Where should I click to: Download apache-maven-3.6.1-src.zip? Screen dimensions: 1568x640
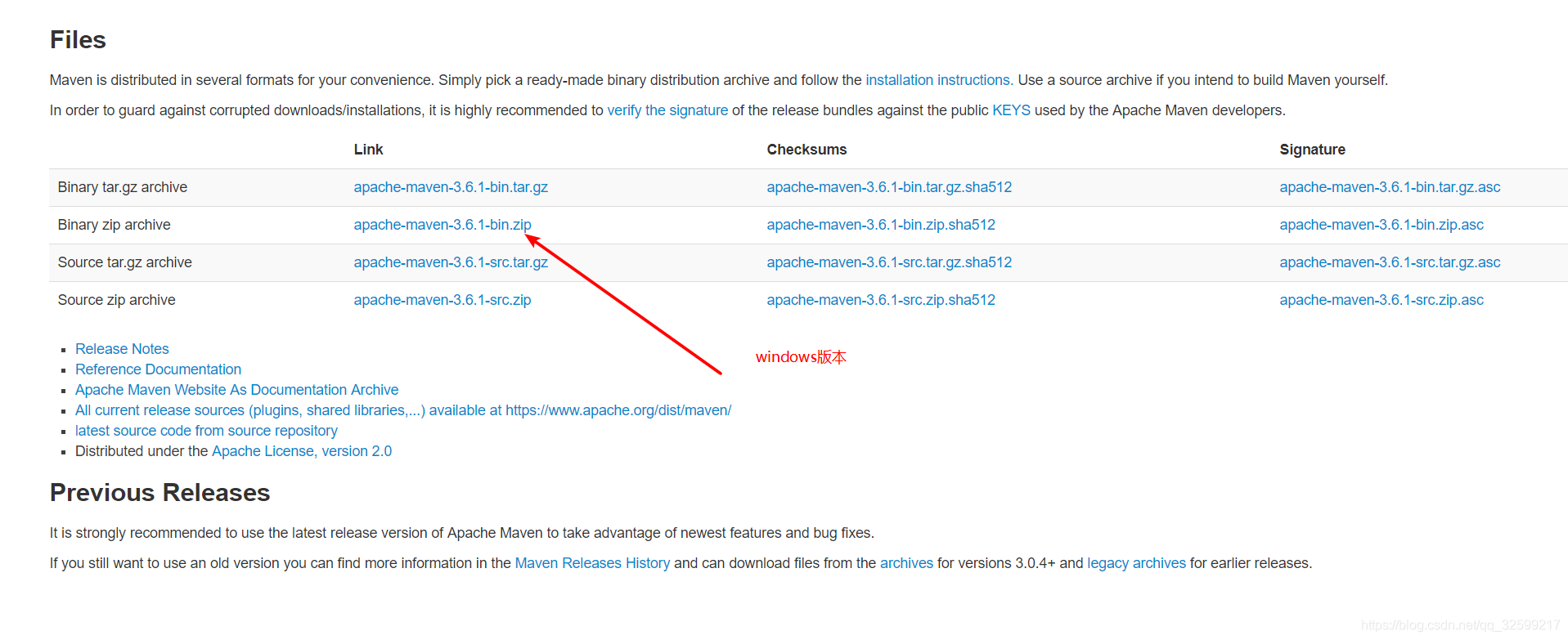tap(443, 300)
